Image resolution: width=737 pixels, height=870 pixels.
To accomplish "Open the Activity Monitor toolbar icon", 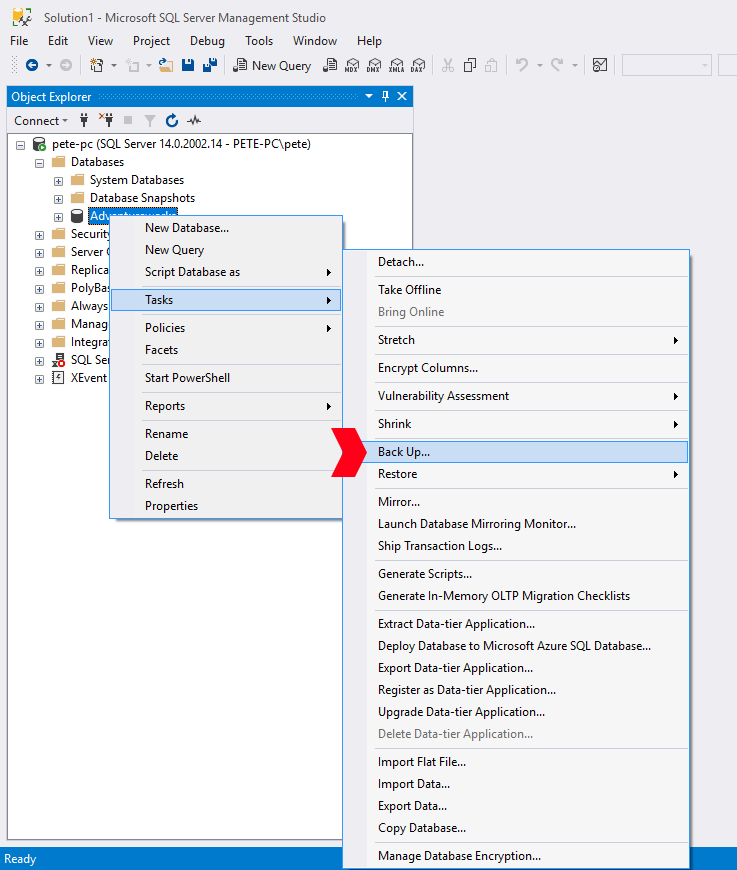I will click(x=600, y=65).
